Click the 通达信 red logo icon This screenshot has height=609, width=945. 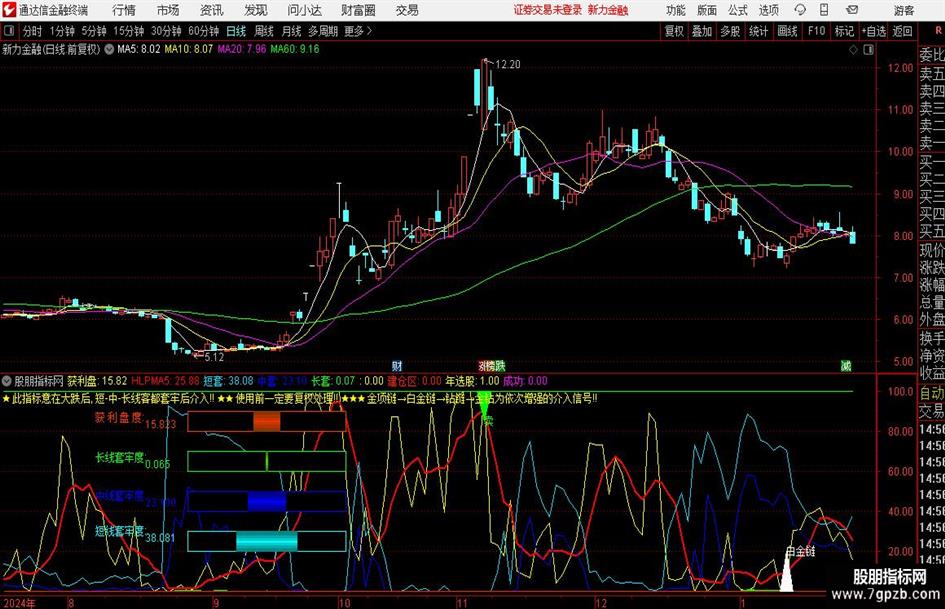(8, 10)
